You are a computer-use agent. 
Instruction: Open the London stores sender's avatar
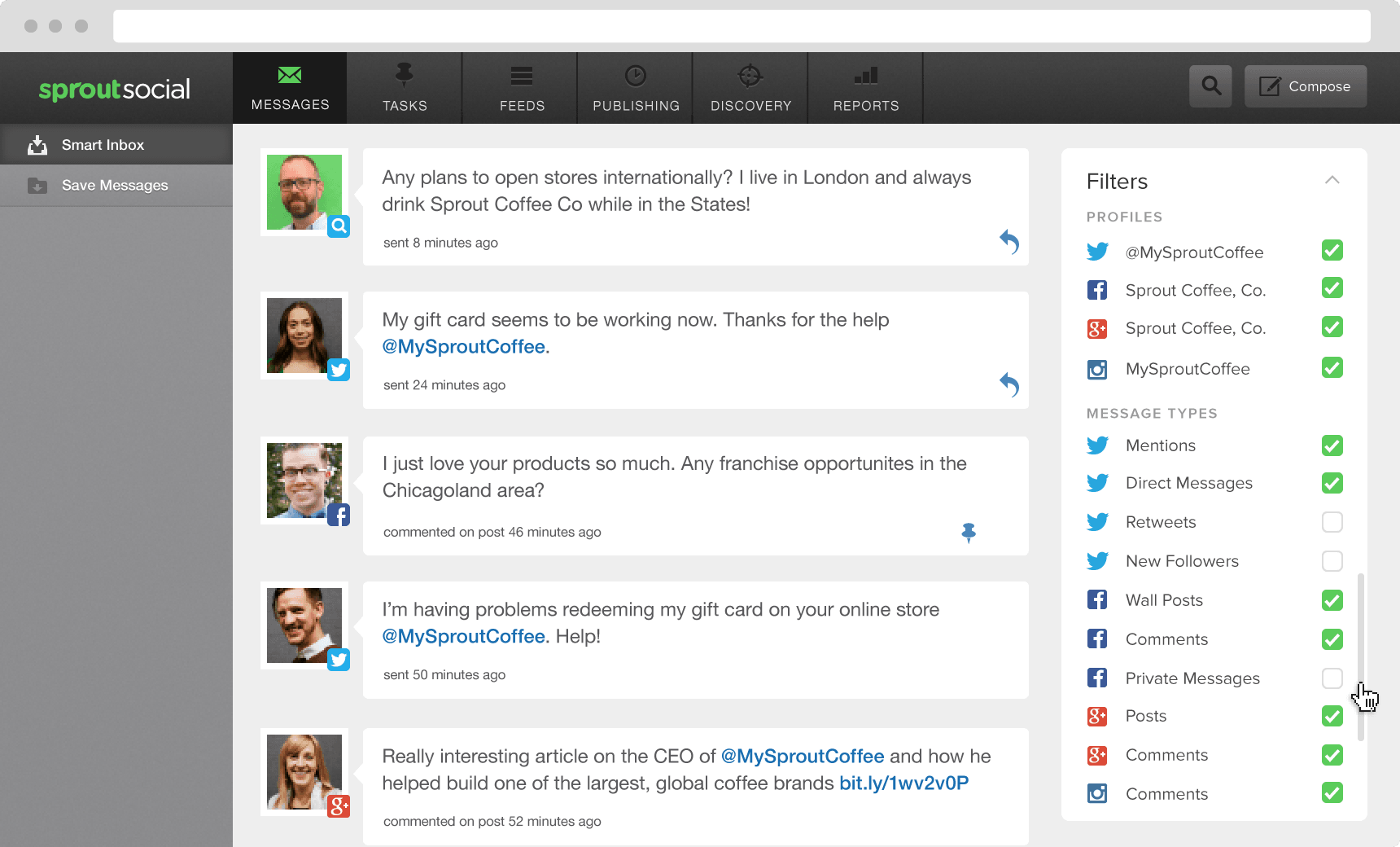pos(304,192)
